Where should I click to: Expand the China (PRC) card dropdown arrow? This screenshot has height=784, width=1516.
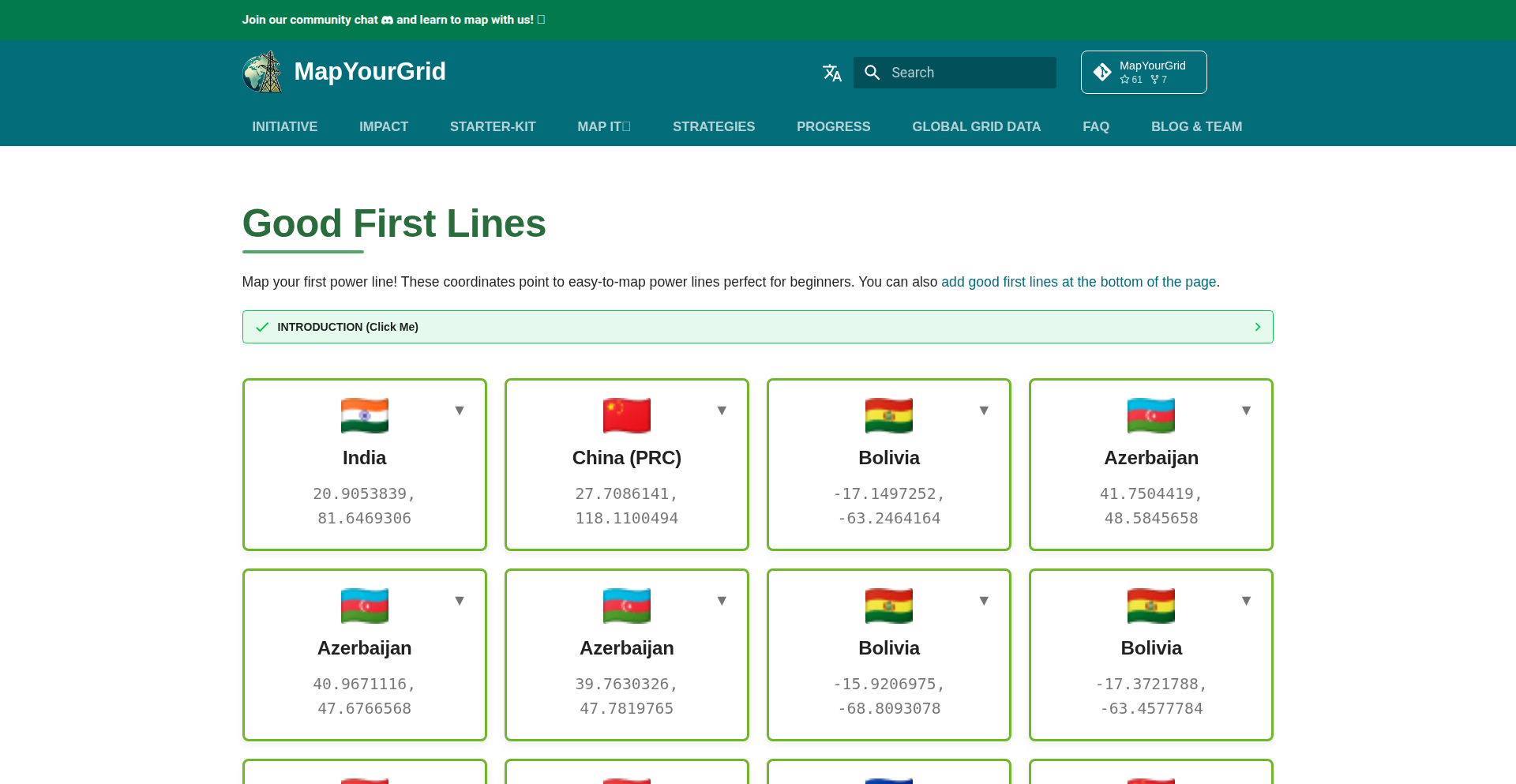click(722, 411)
